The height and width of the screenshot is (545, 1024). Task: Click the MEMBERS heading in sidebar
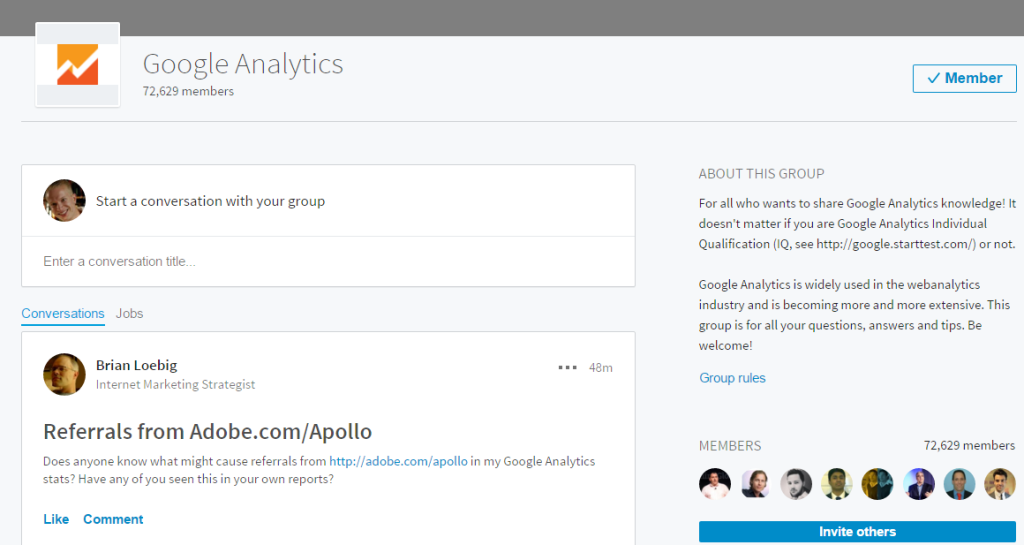[730, 446]
